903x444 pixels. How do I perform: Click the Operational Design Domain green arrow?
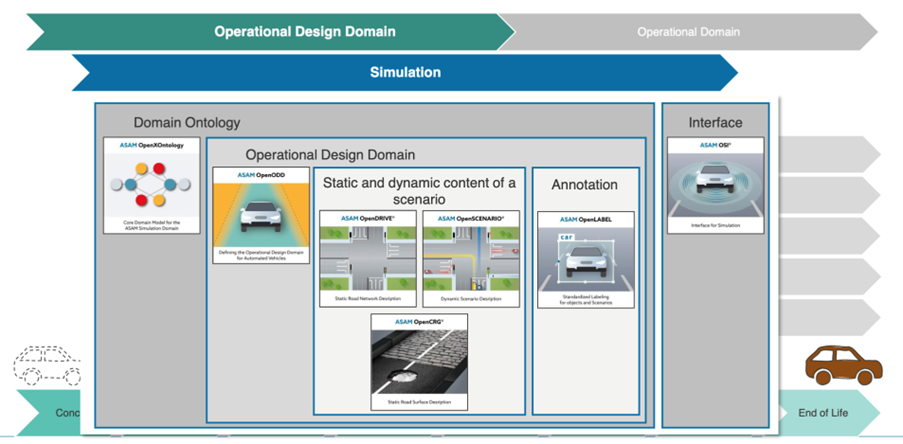271,32
